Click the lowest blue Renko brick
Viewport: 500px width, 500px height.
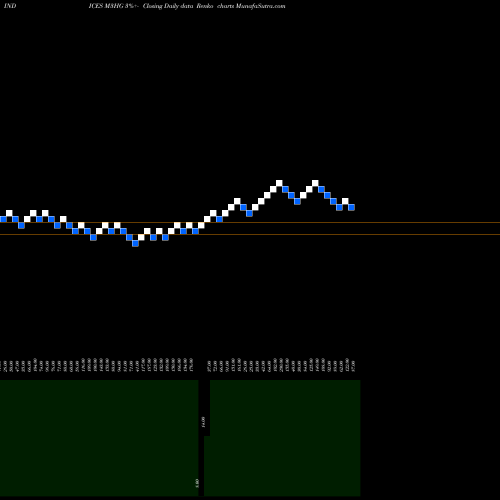135,243
